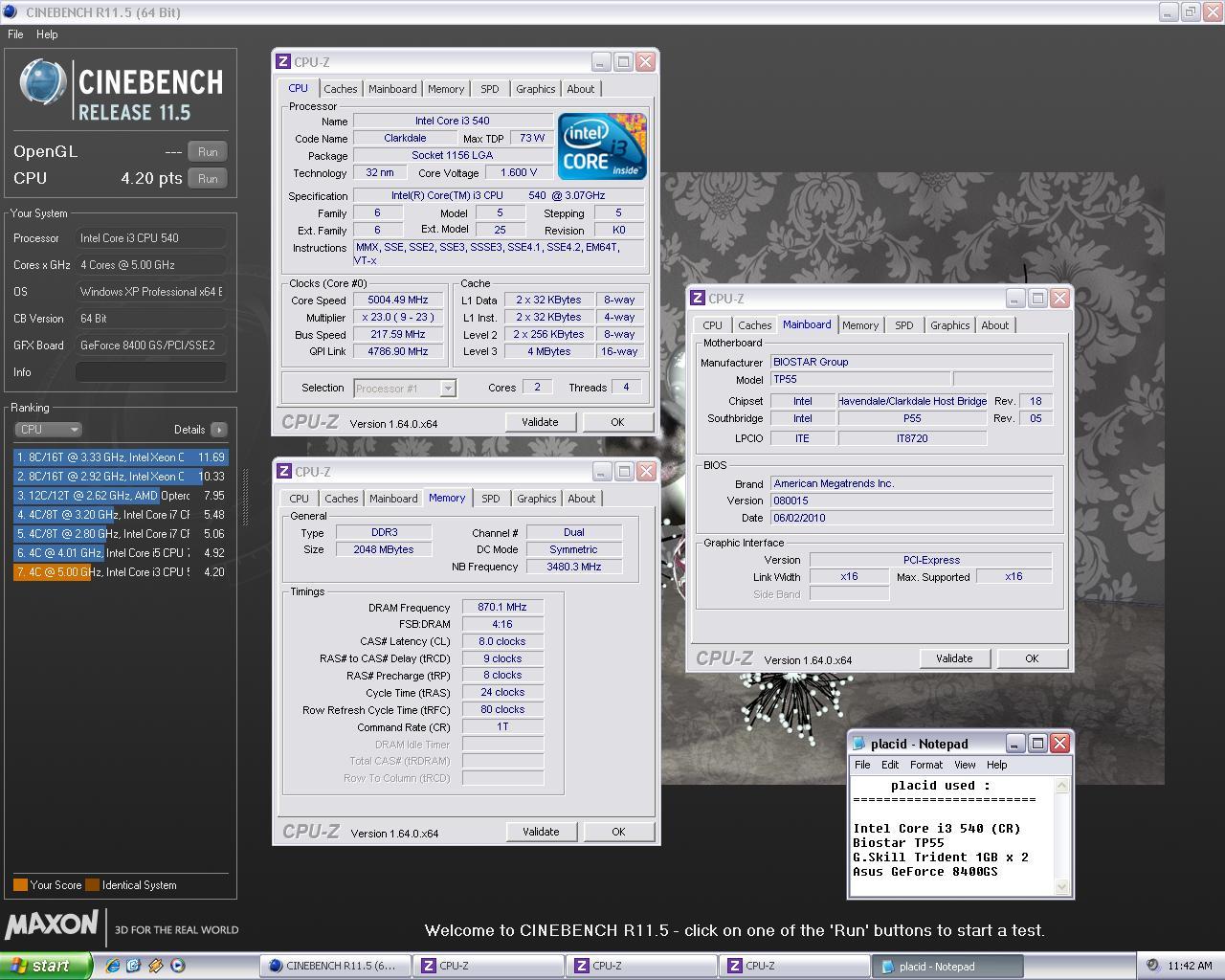Activate the placid - Notepad taskbar button

pos(946,966)
